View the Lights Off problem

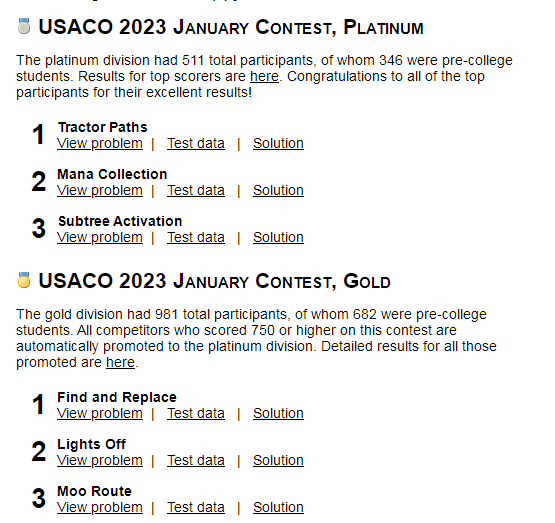[x=100, y=461]
